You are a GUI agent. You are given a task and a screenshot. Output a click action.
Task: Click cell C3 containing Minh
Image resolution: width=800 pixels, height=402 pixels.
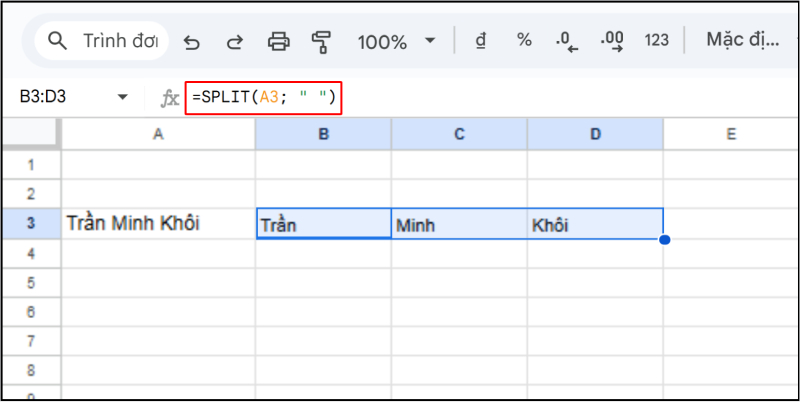459,225
